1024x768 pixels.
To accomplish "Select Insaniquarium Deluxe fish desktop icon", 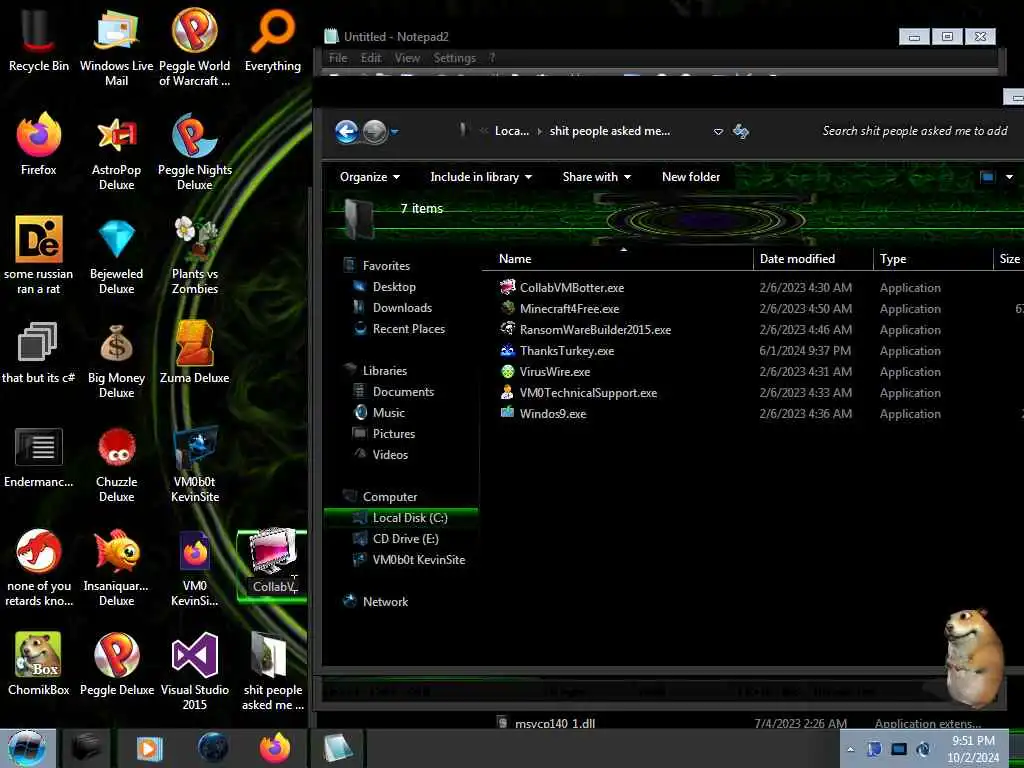I will [x=116, y=568].
